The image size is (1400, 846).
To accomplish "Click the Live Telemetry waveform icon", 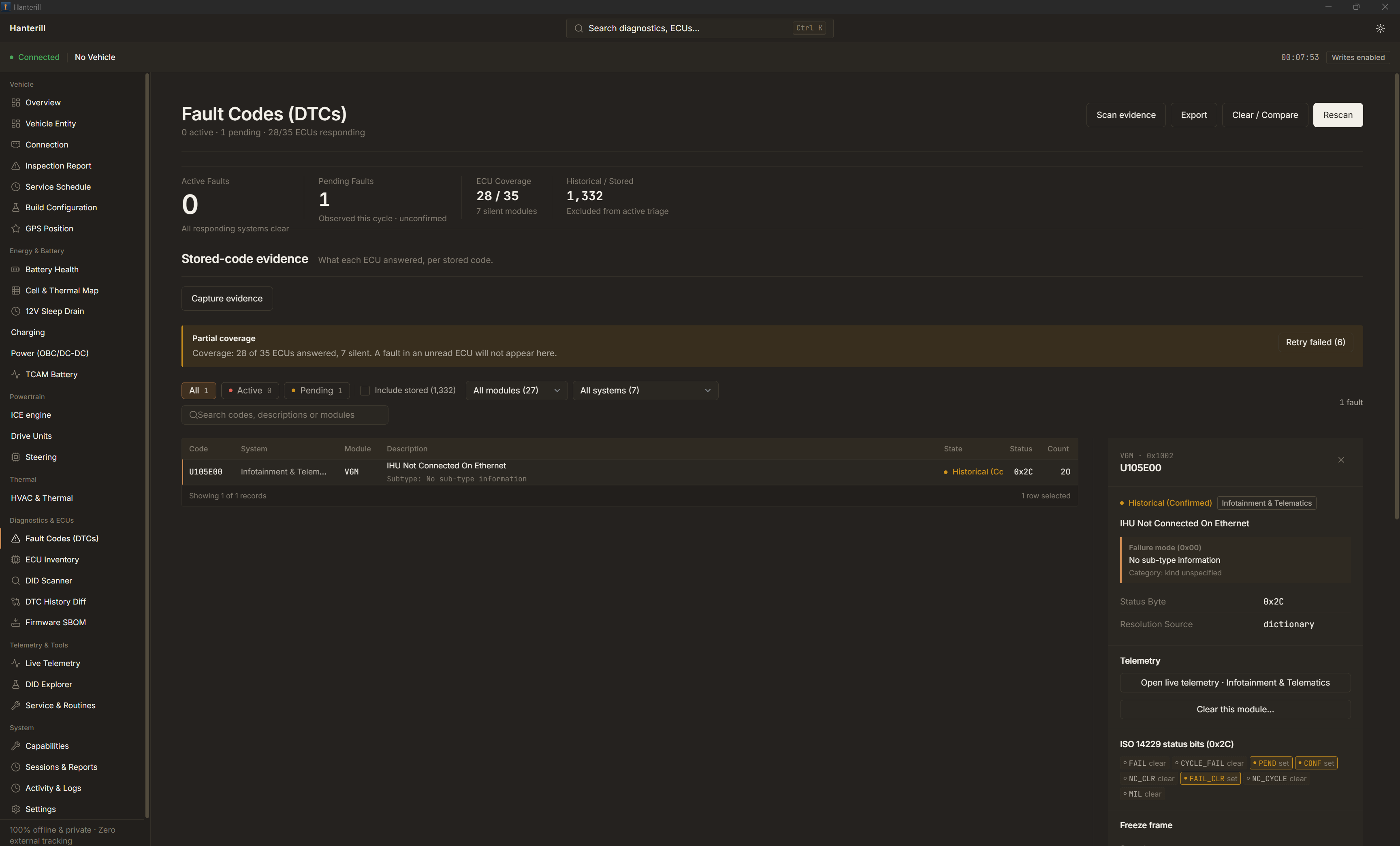I will click(x=16, y=663).
